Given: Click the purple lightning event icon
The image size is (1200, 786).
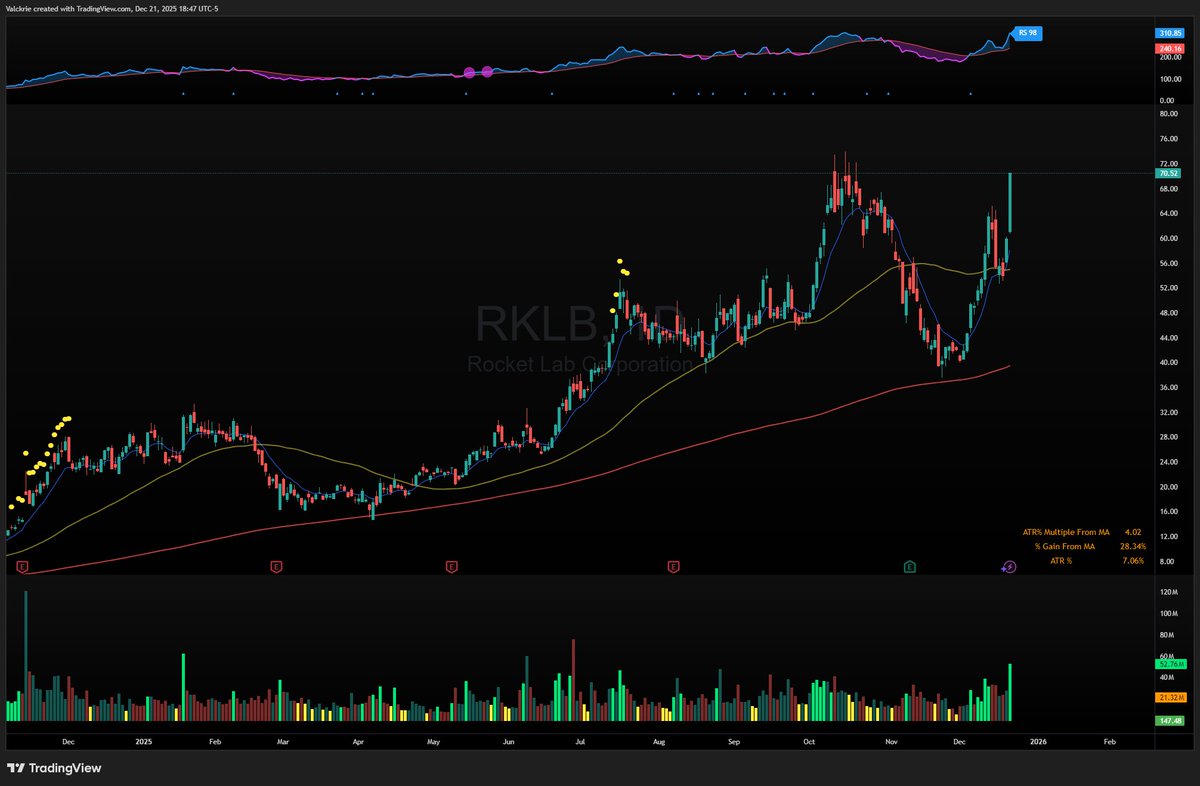Looking at the screenshot, I should [1009, 567].
